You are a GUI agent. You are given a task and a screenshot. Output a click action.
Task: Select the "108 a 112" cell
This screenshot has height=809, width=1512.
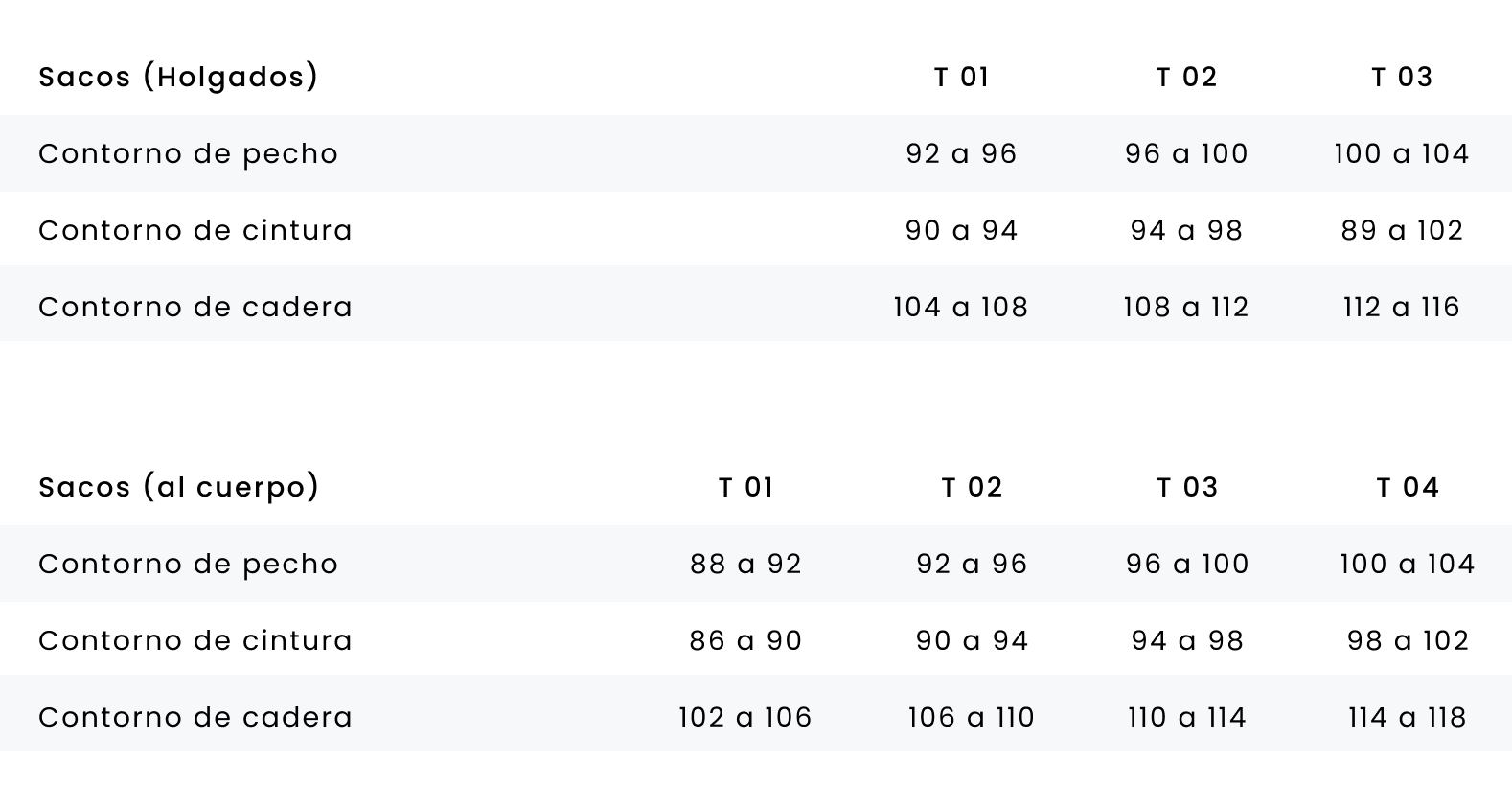click(1186, 307)
